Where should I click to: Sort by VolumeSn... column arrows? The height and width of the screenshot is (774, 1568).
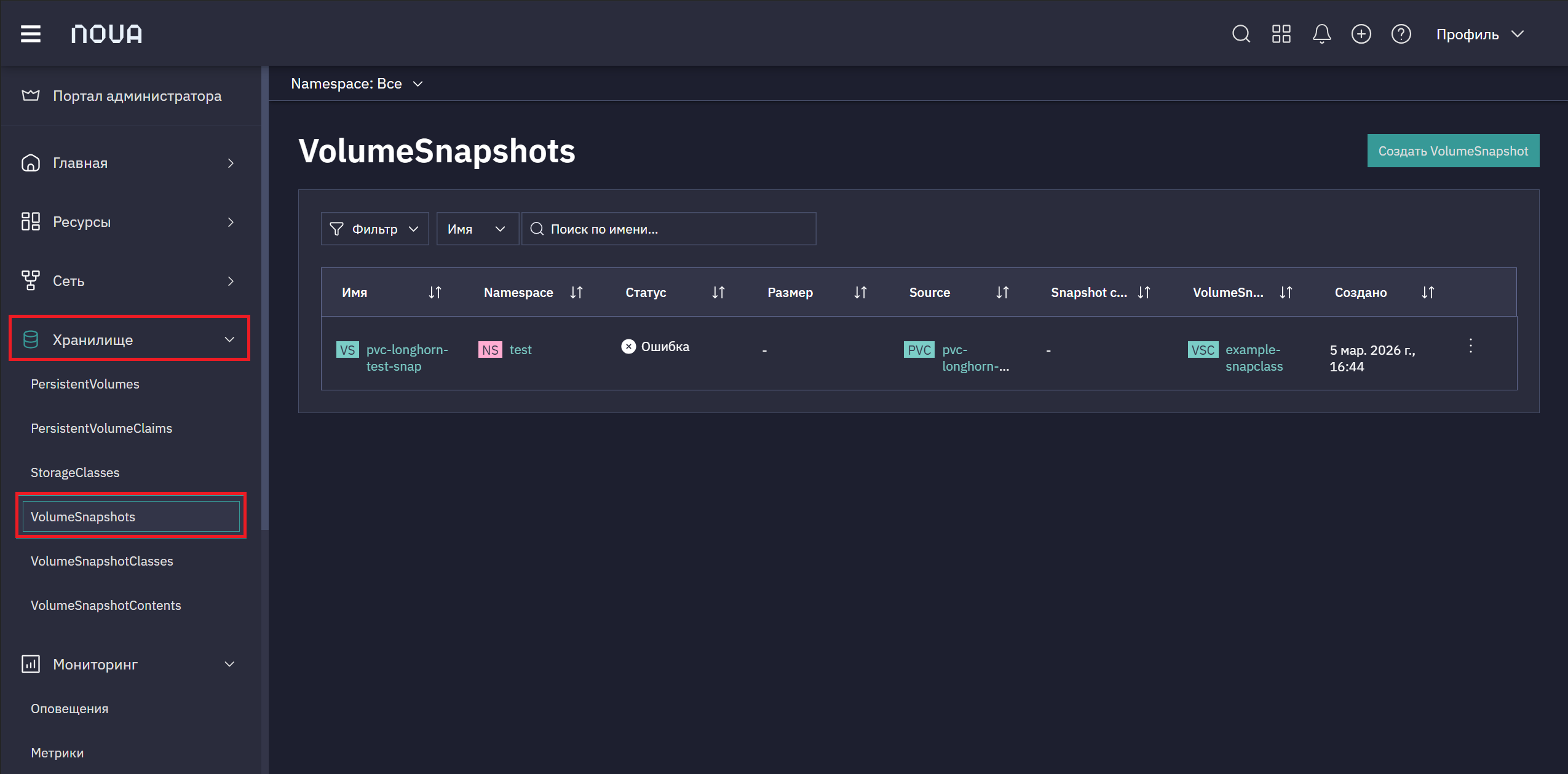[1286, 293]
